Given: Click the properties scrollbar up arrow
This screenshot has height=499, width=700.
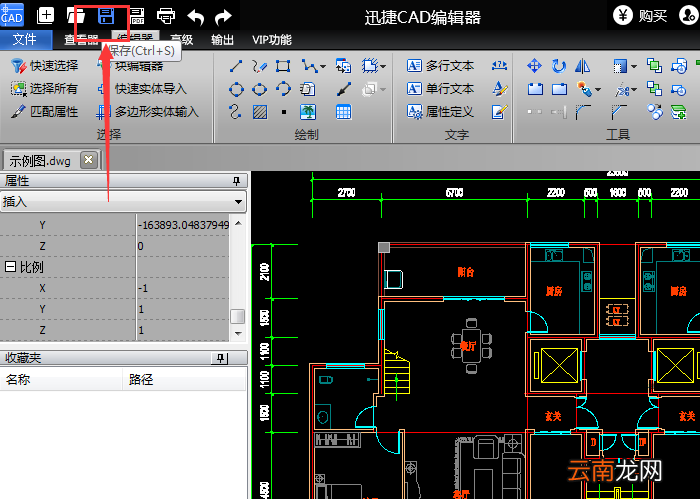Looking at the screenshot, I should (x=238, y=223).
